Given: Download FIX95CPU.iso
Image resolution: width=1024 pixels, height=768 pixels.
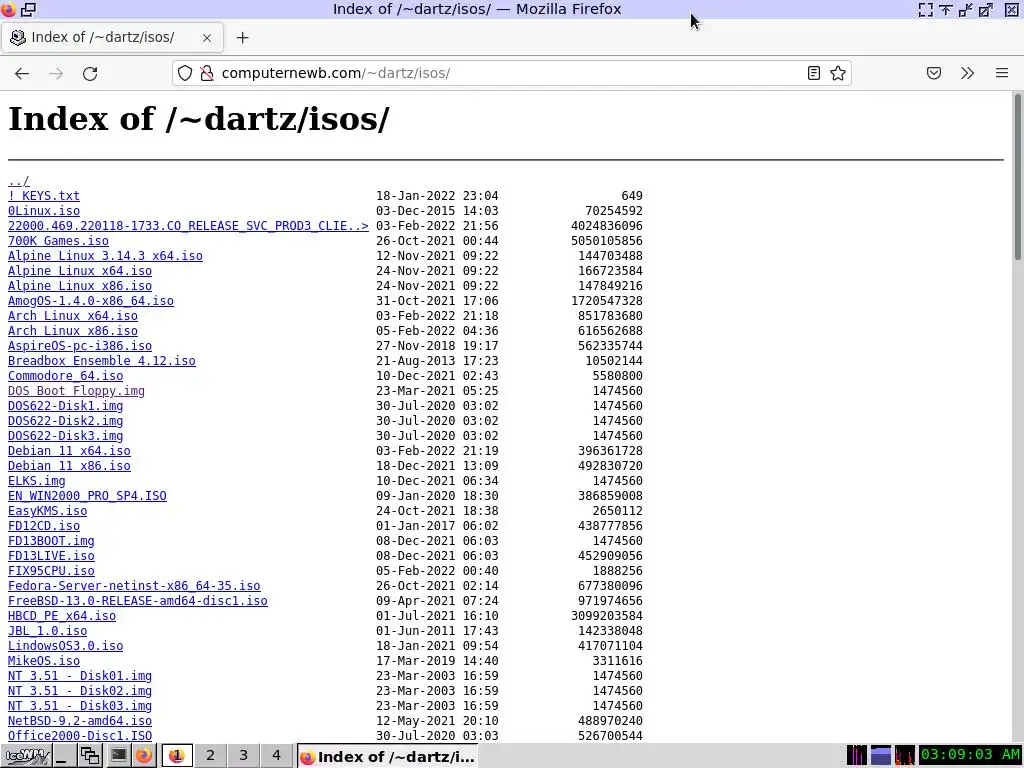Looking at the screenshot, I should coord(51,571).
